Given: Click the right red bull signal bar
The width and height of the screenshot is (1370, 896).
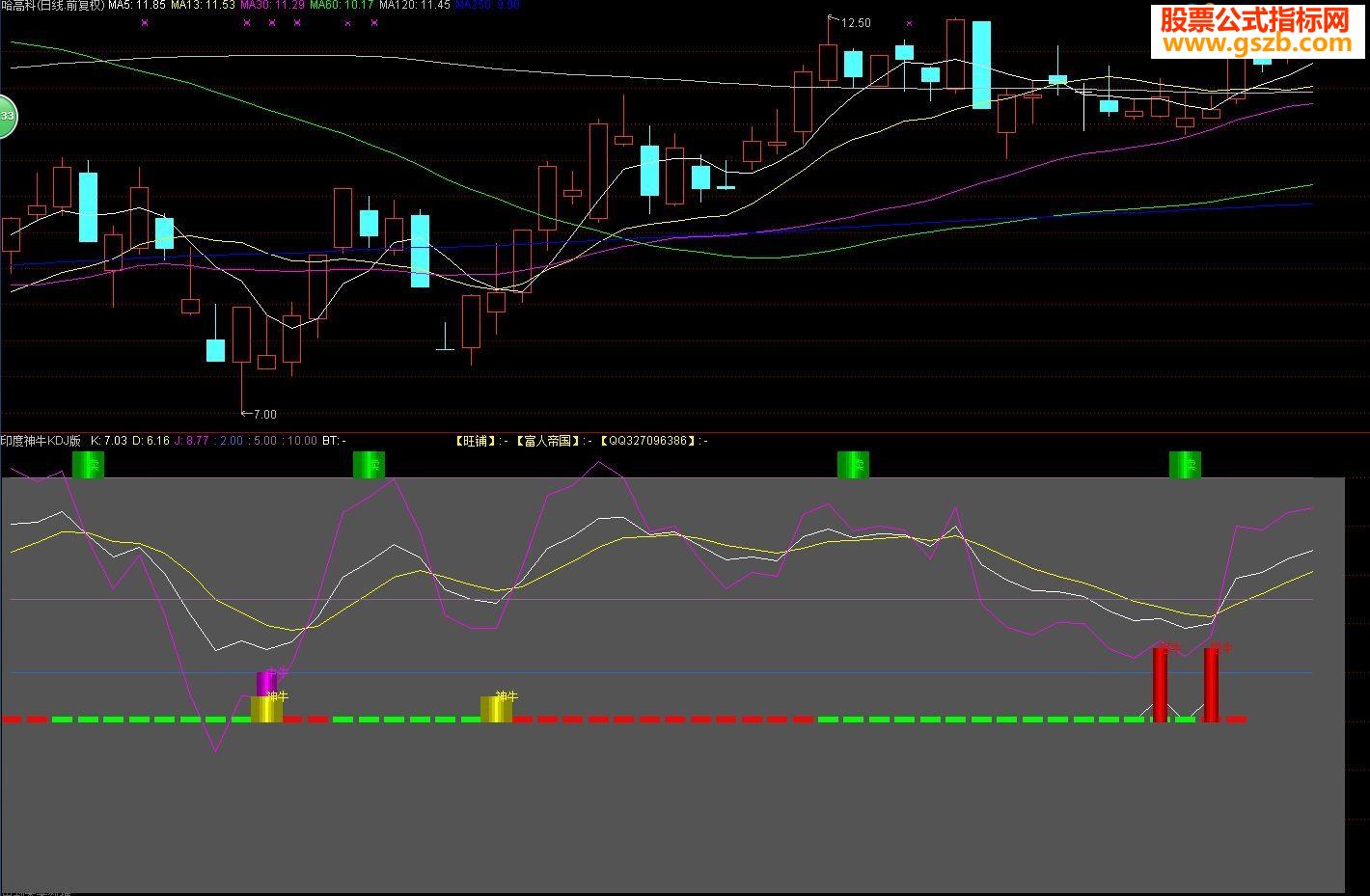Looking at the screenshot, I should [x=1211, y=685].
